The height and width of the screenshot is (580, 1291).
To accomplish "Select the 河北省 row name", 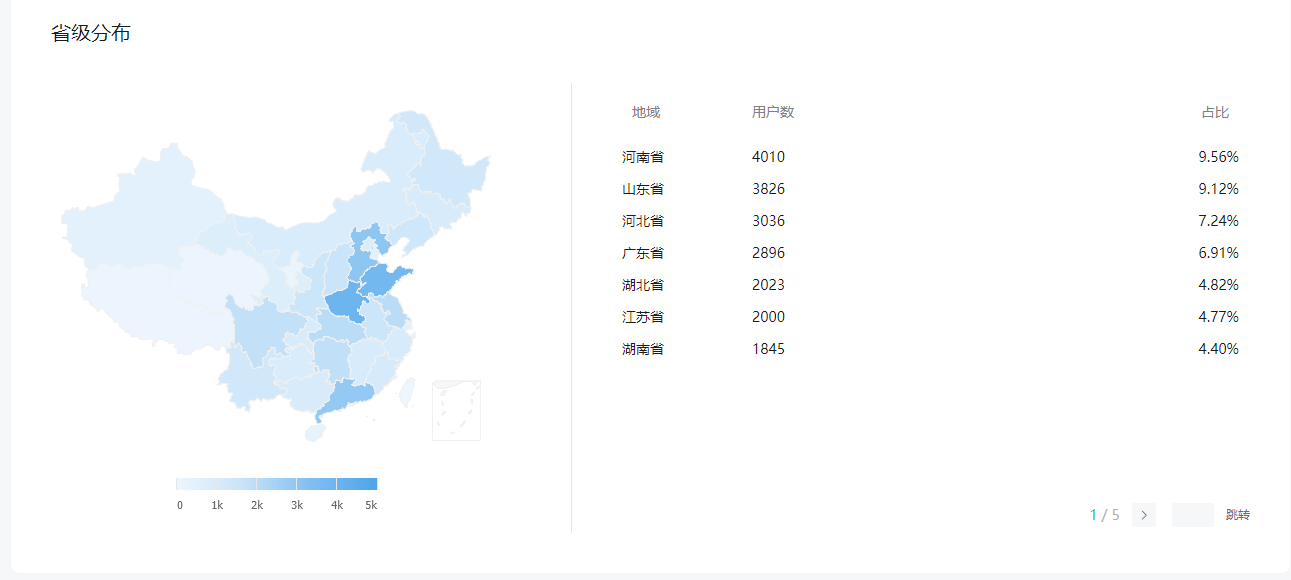I will [643, 221].
